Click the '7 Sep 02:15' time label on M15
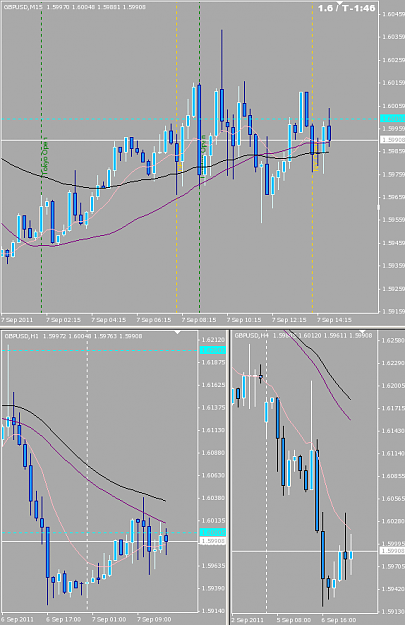 click(63, 320)
